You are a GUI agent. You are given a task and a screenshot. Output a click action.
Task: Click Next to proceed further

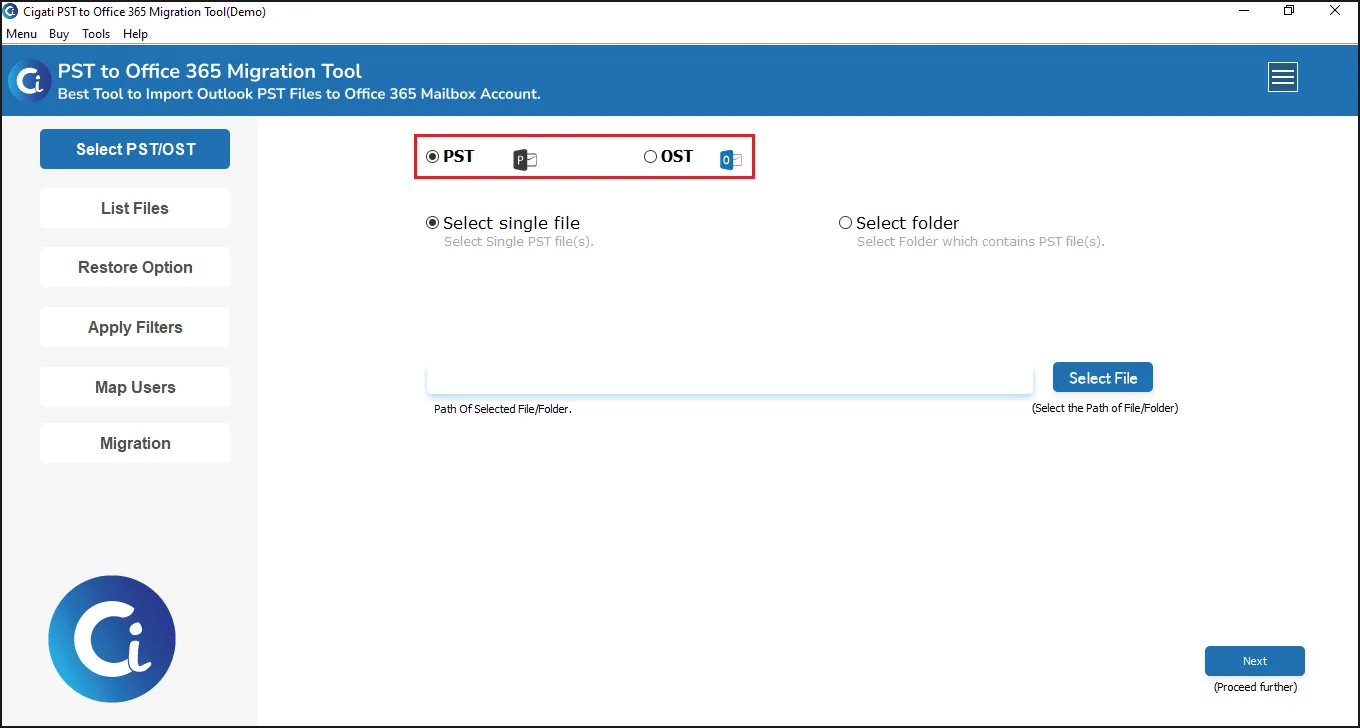tap(1255, 661)
